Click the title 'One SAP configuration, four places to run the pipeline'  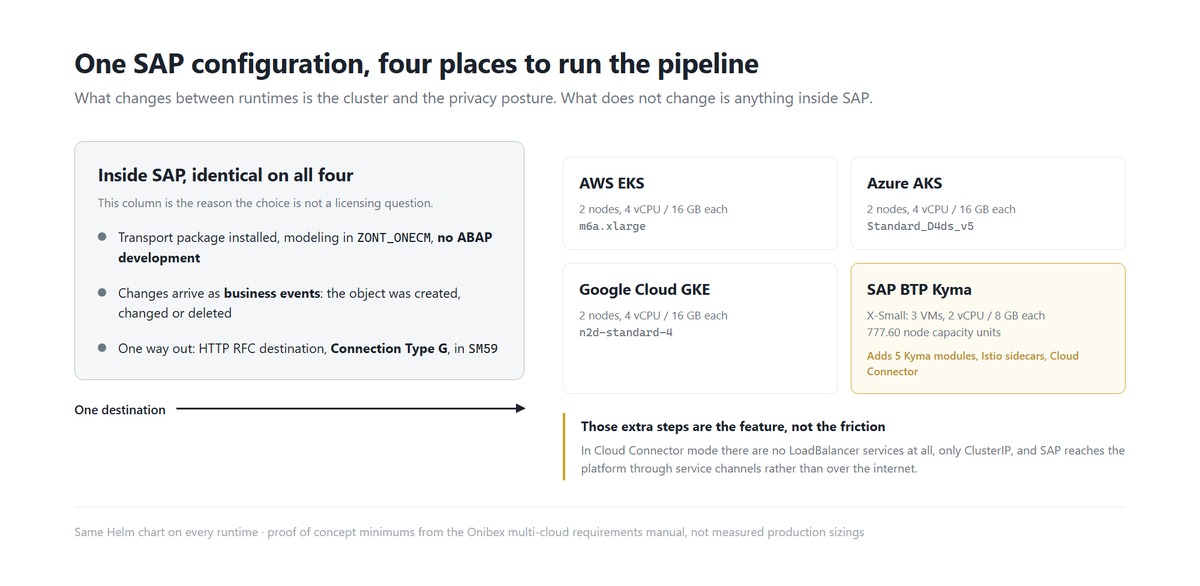[x=416, y=64]
